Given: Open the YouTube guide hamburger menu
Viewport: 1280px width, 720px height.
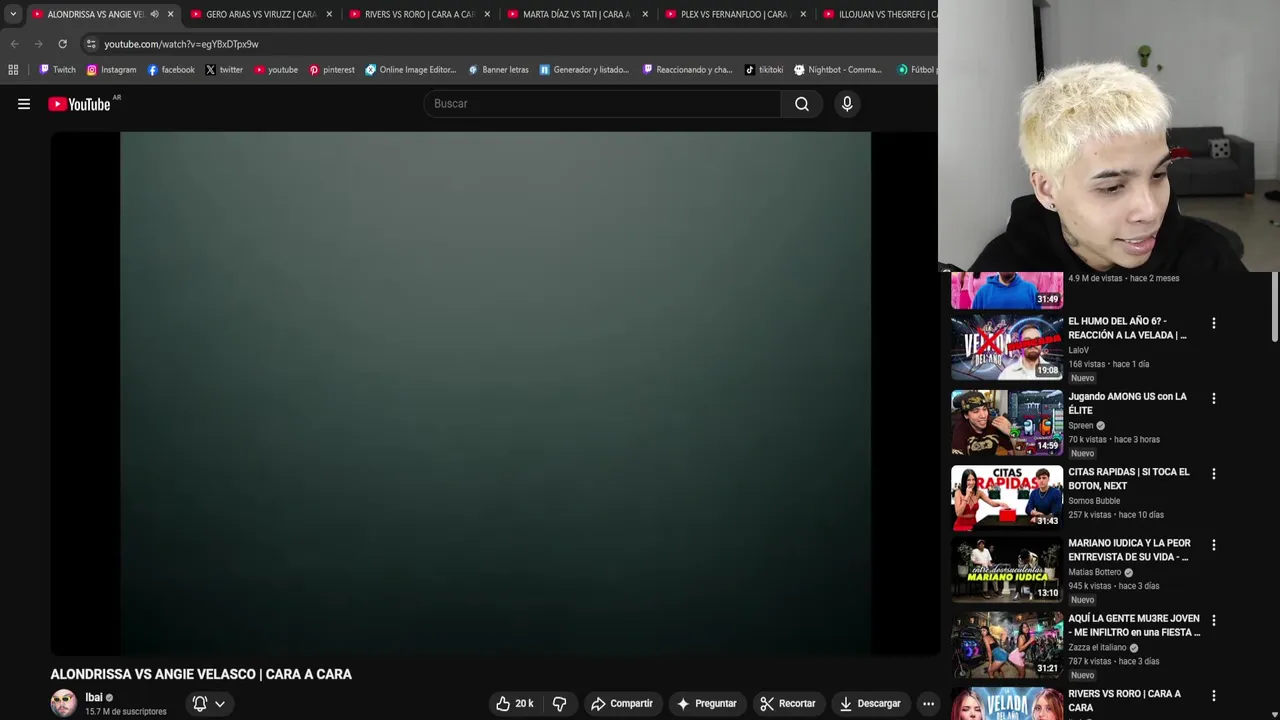Looking at the screenshot, I should [x=24, y=104].
